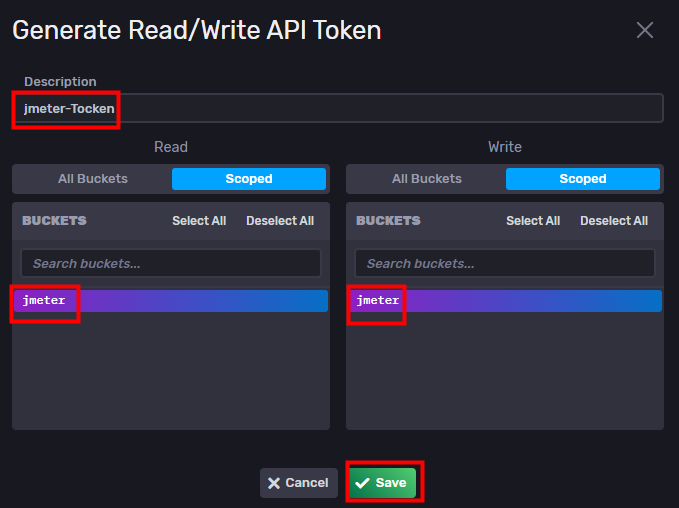Cancel the token creation
Image resolution: width=679 pixels, height=508 pixels.
click(x=298, y=482)
